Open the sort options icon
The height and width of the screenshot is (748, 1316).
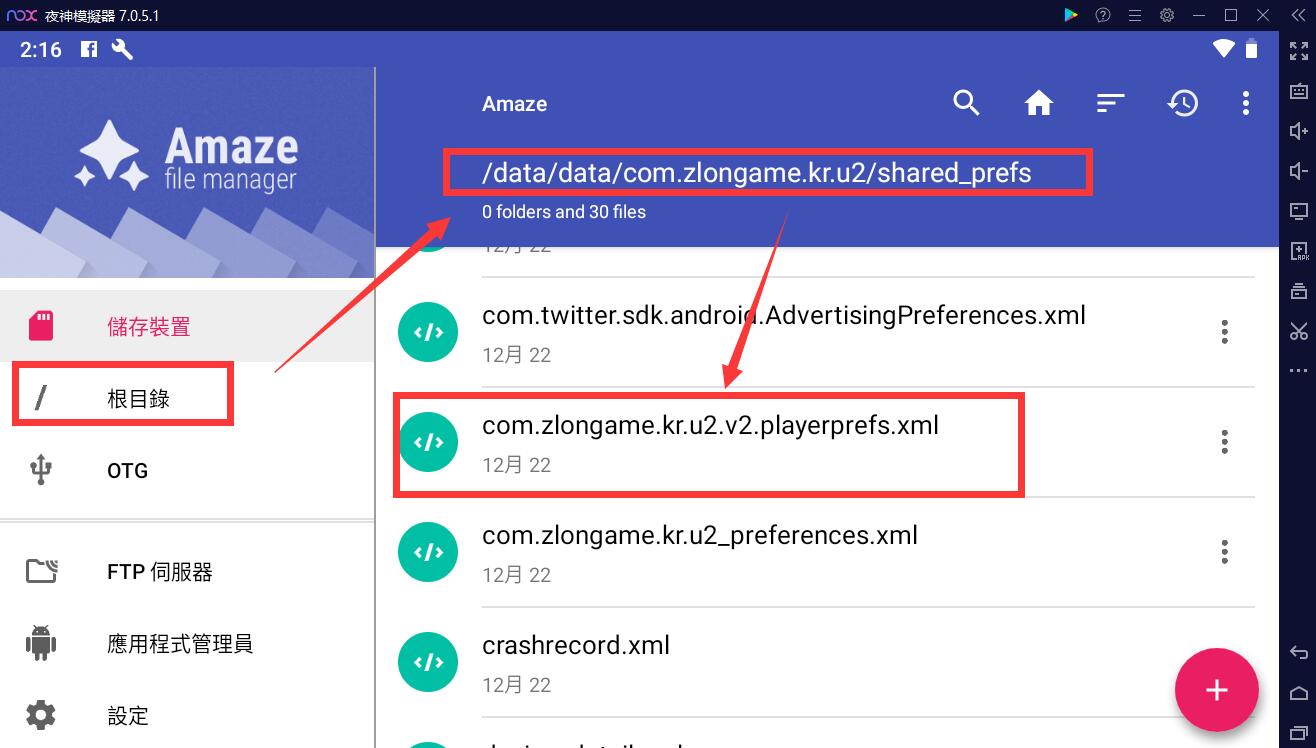(x=1111, y=103)
